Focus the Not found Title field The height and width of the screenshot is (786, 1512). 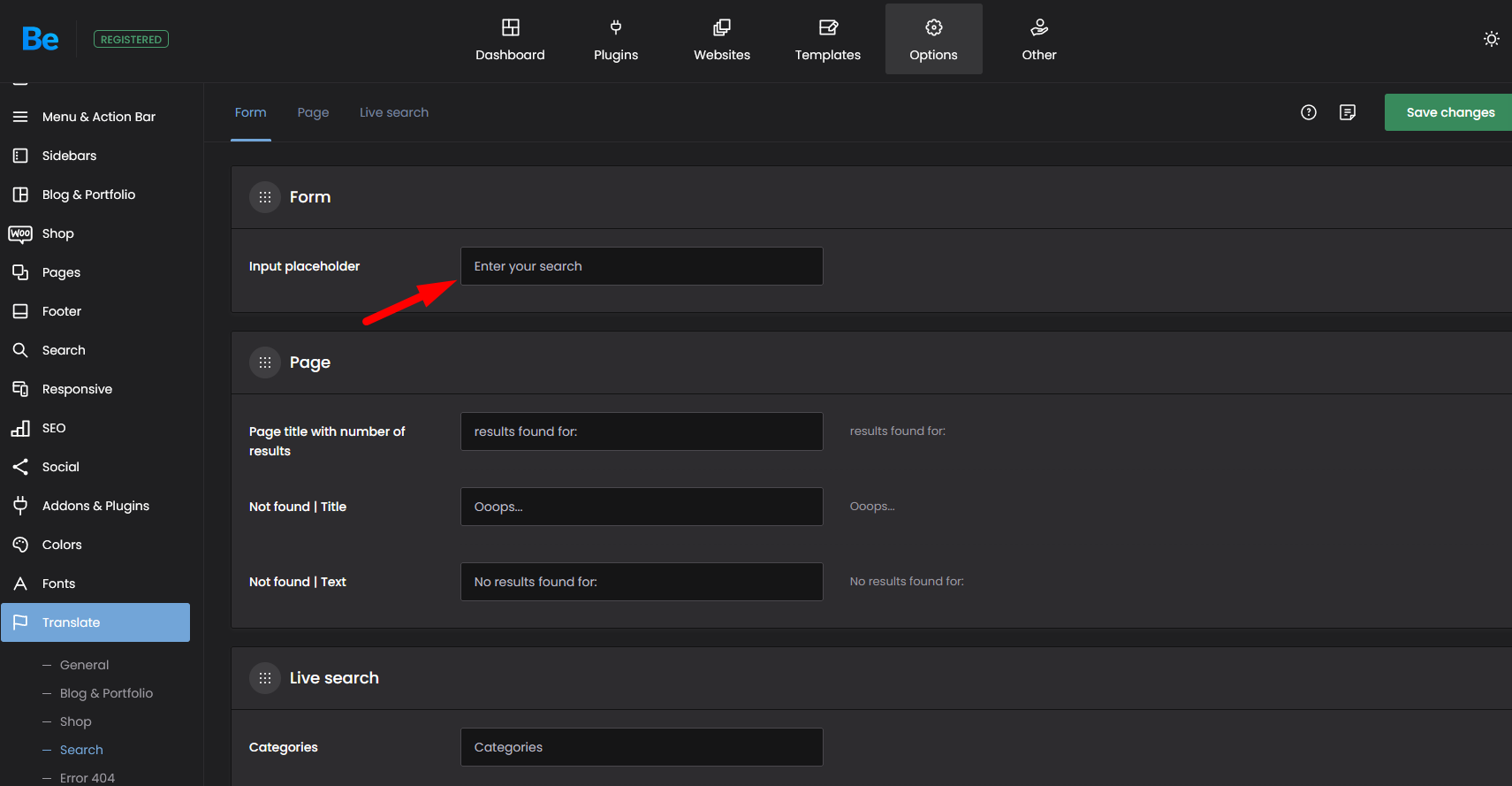coord(642,507)
